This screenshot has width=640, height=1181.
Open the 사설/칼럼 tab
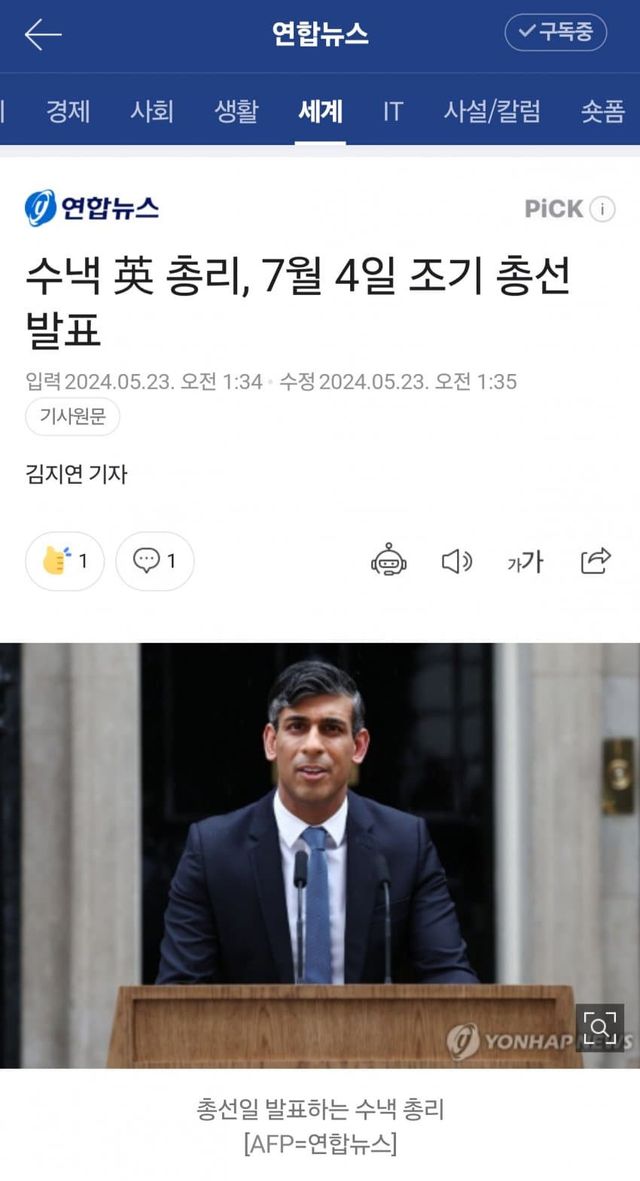492,111
